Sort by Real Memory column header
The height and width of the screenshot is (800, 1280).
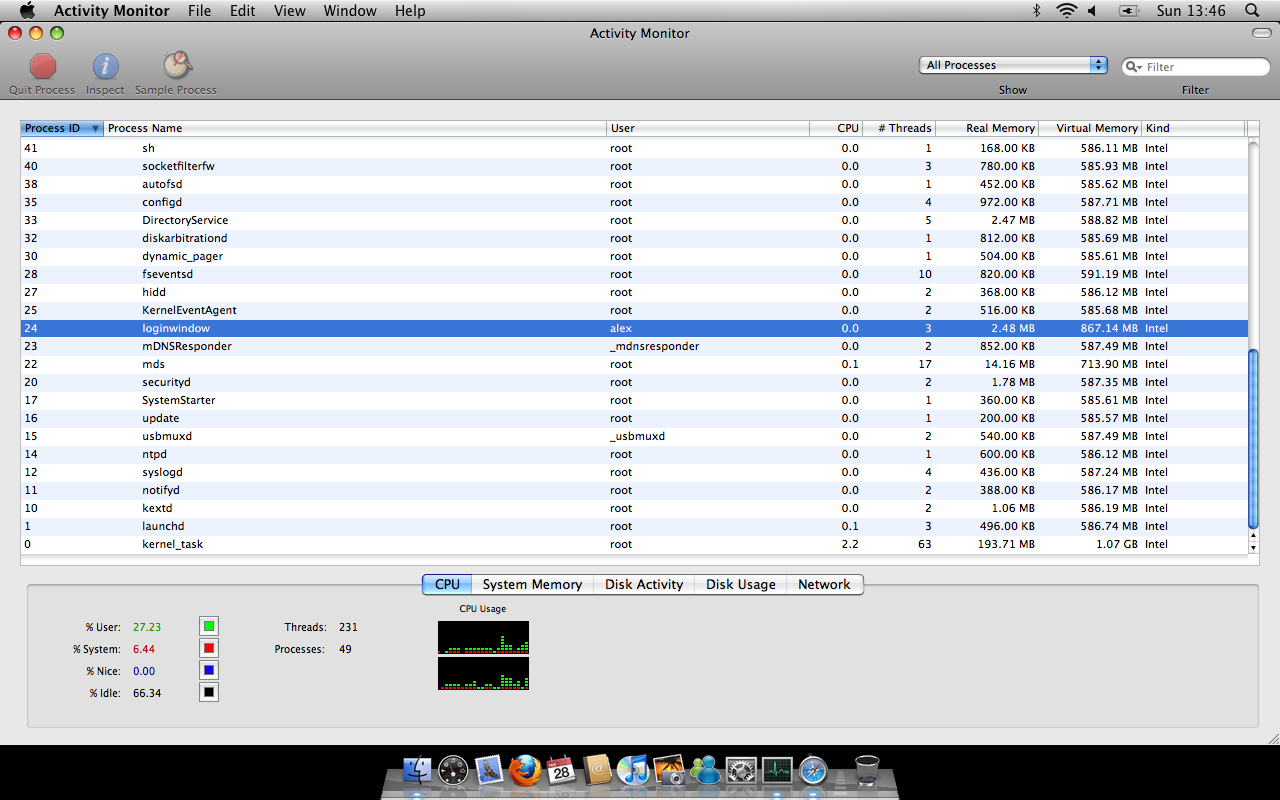coord(987,128)
